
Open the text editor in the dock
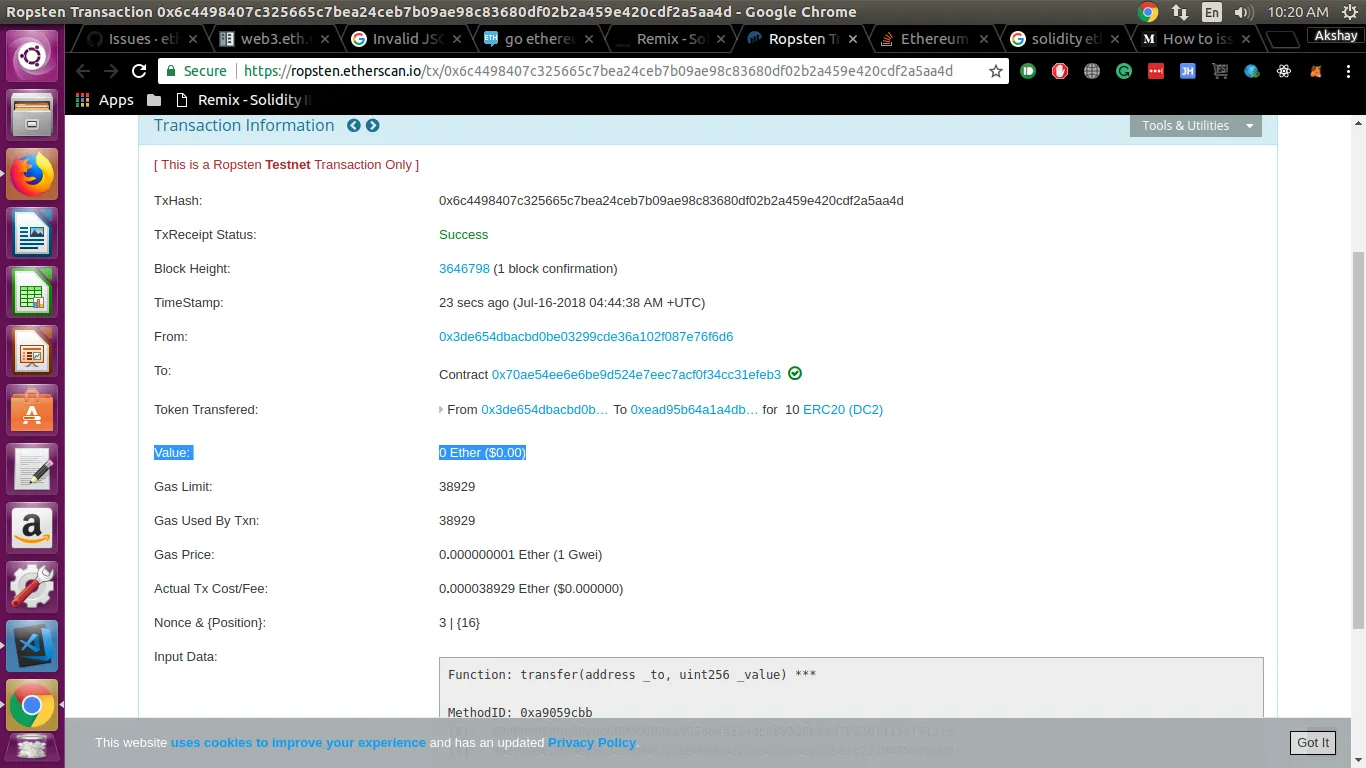click(x=33, y=469)
